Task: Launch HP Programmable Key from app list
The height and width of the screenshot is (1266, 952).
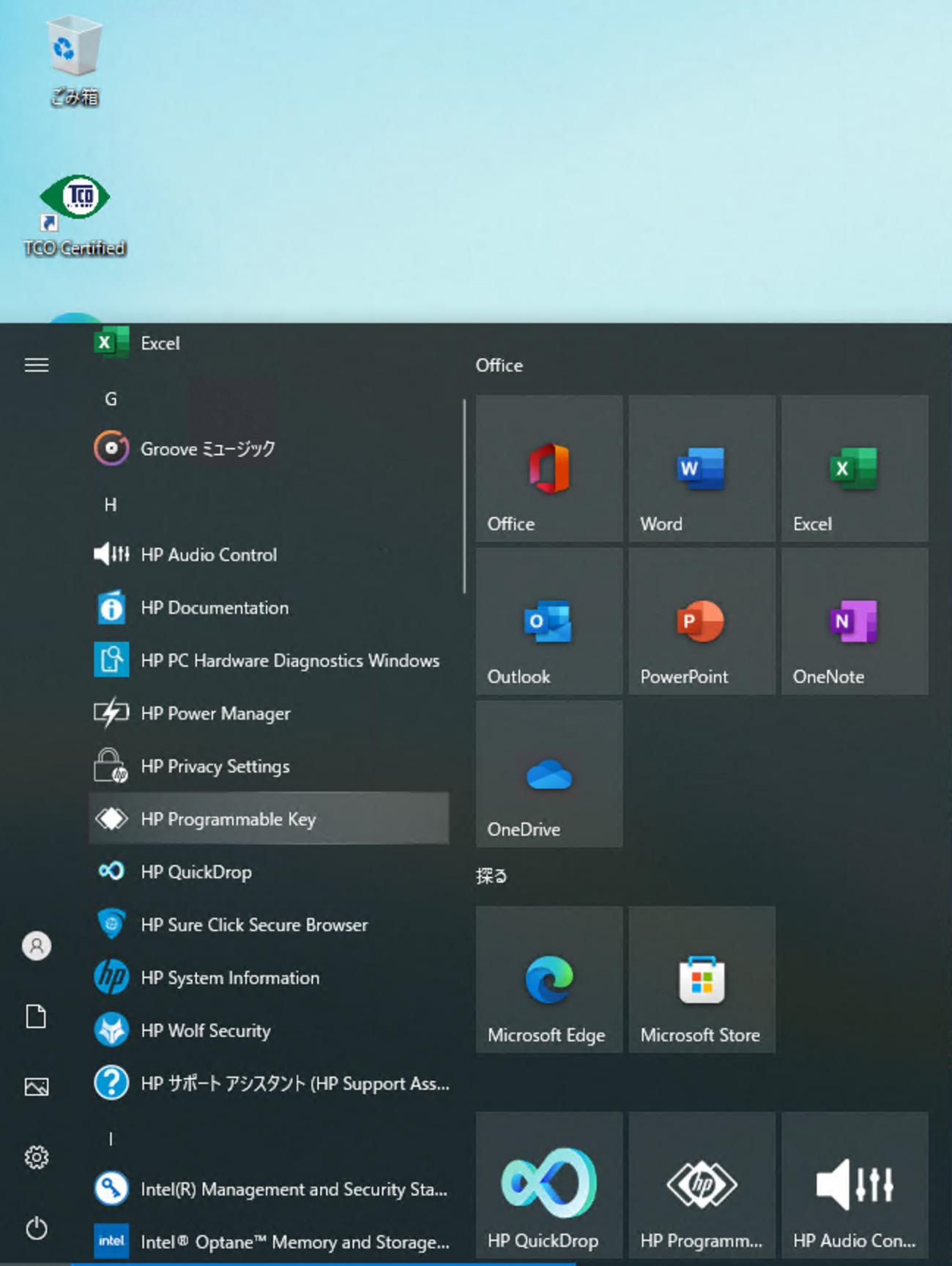Action: pyautogui.click(x=269, y=819)
